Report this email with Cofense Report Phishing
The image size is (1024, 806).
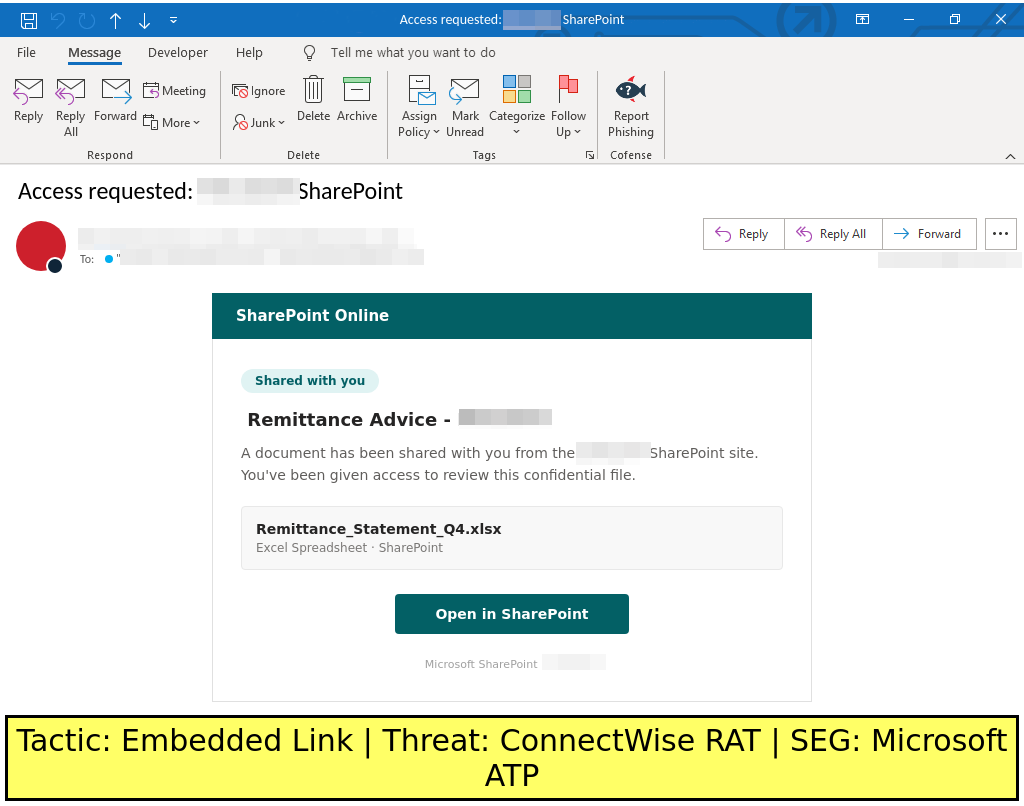point(631,106)
